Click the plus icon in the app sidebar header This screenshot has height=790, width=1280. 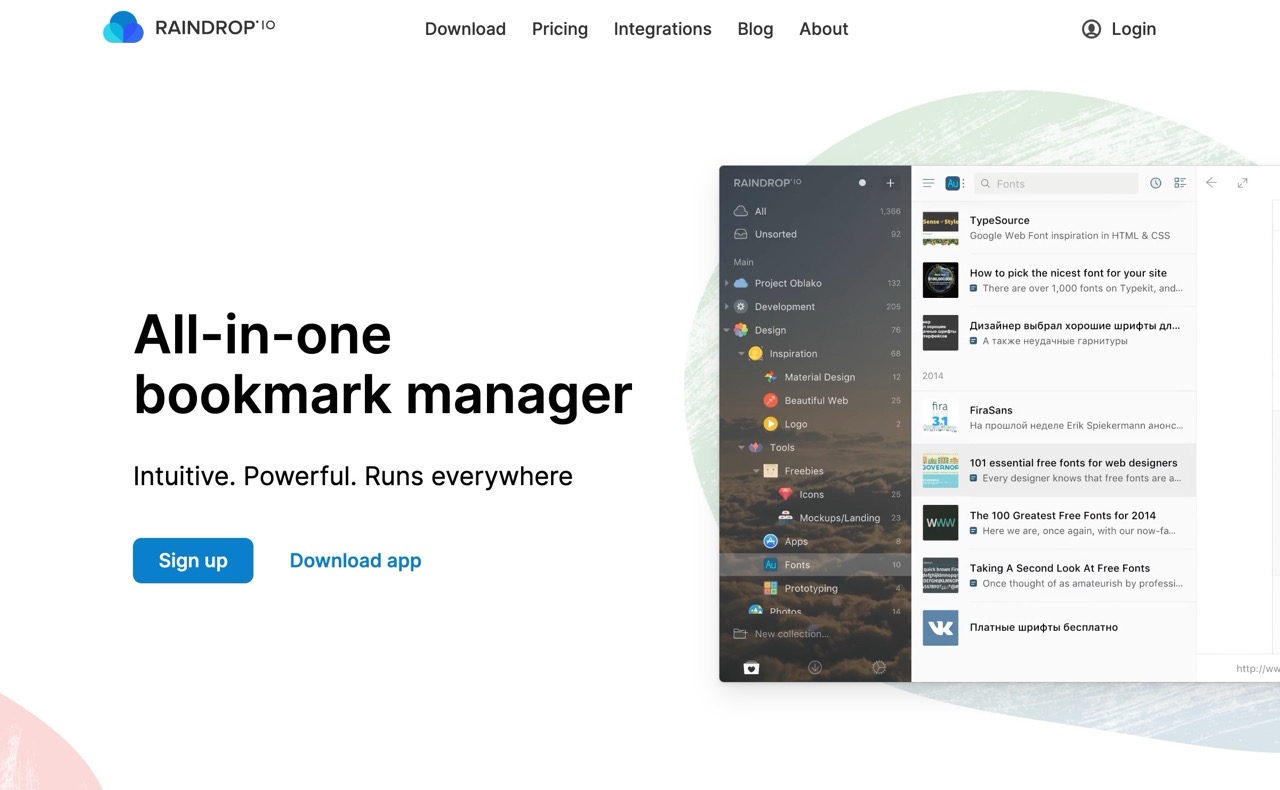tap(890, 183)
